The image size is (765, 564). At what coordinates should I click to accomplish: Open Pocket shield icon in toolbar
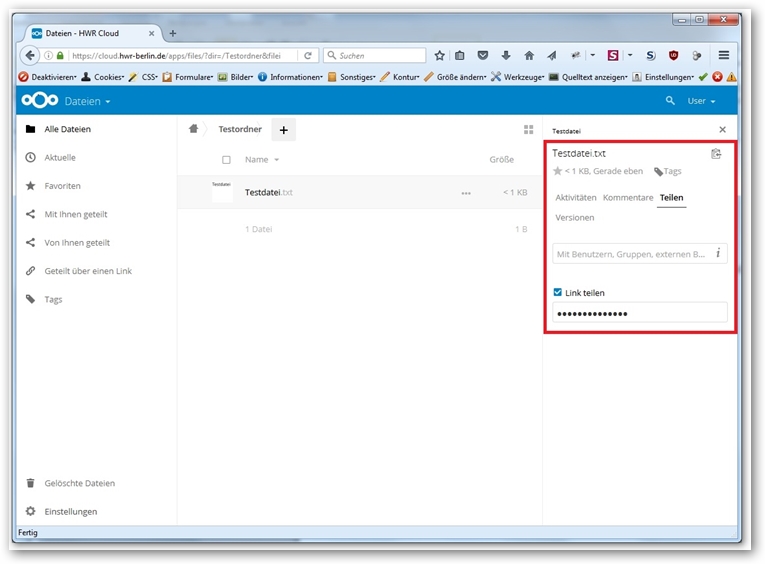(x=483, y=56)
